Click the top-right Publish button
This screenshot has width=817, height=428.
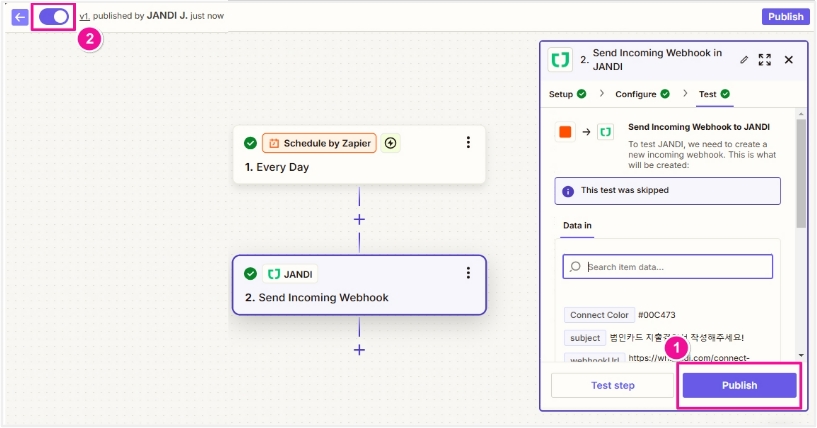pyautogui.click(x=785, y=17)
